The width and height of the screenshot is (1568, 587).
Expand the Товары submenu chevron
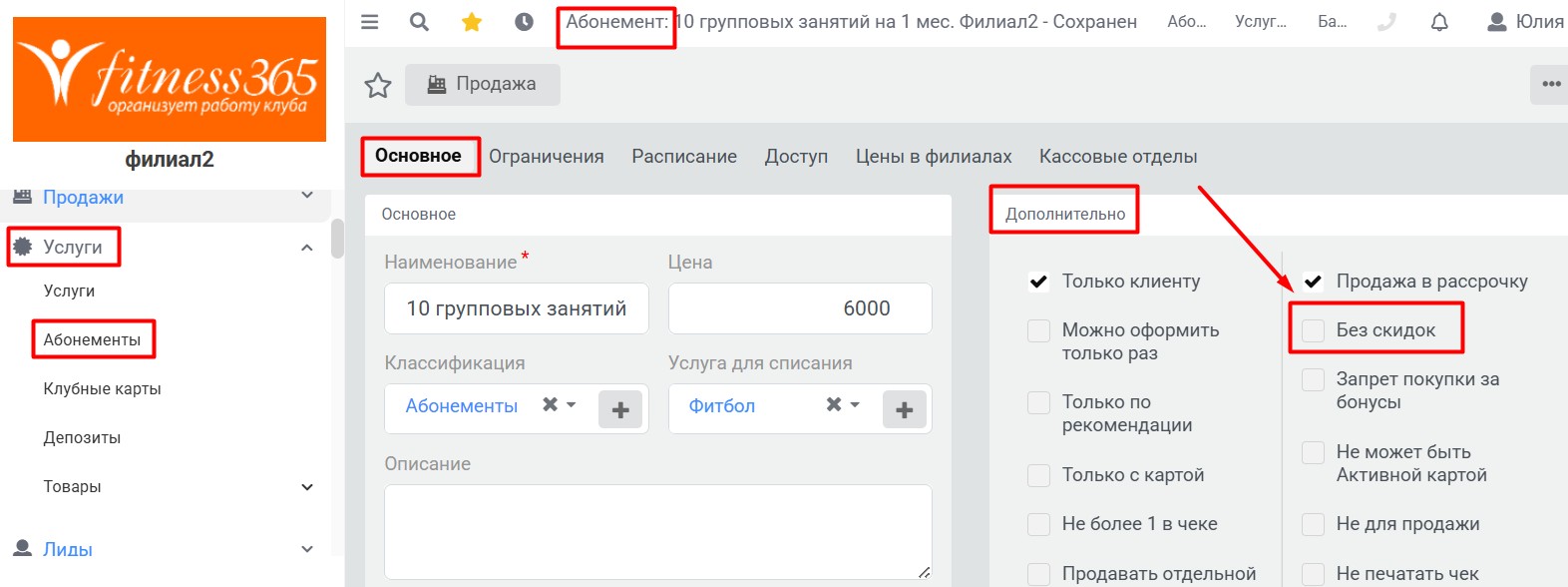coord(307,487)
